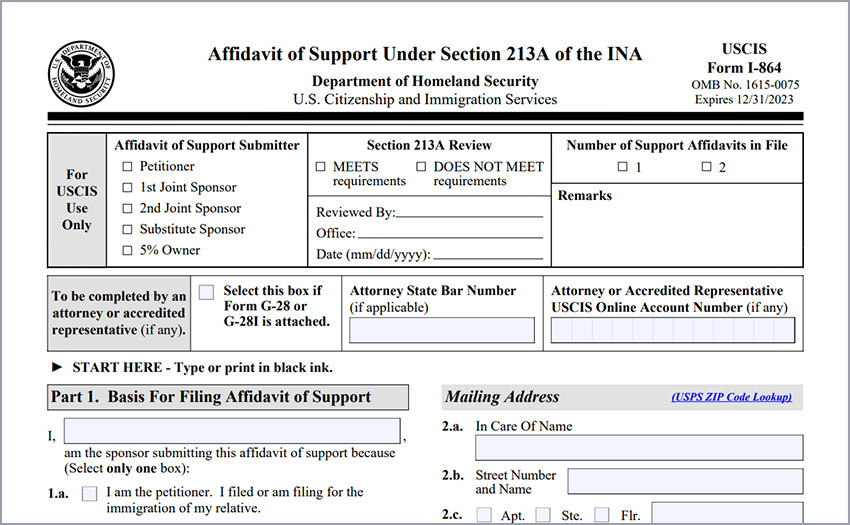Check the Apt. box in 2.c.

pos(484,515)
